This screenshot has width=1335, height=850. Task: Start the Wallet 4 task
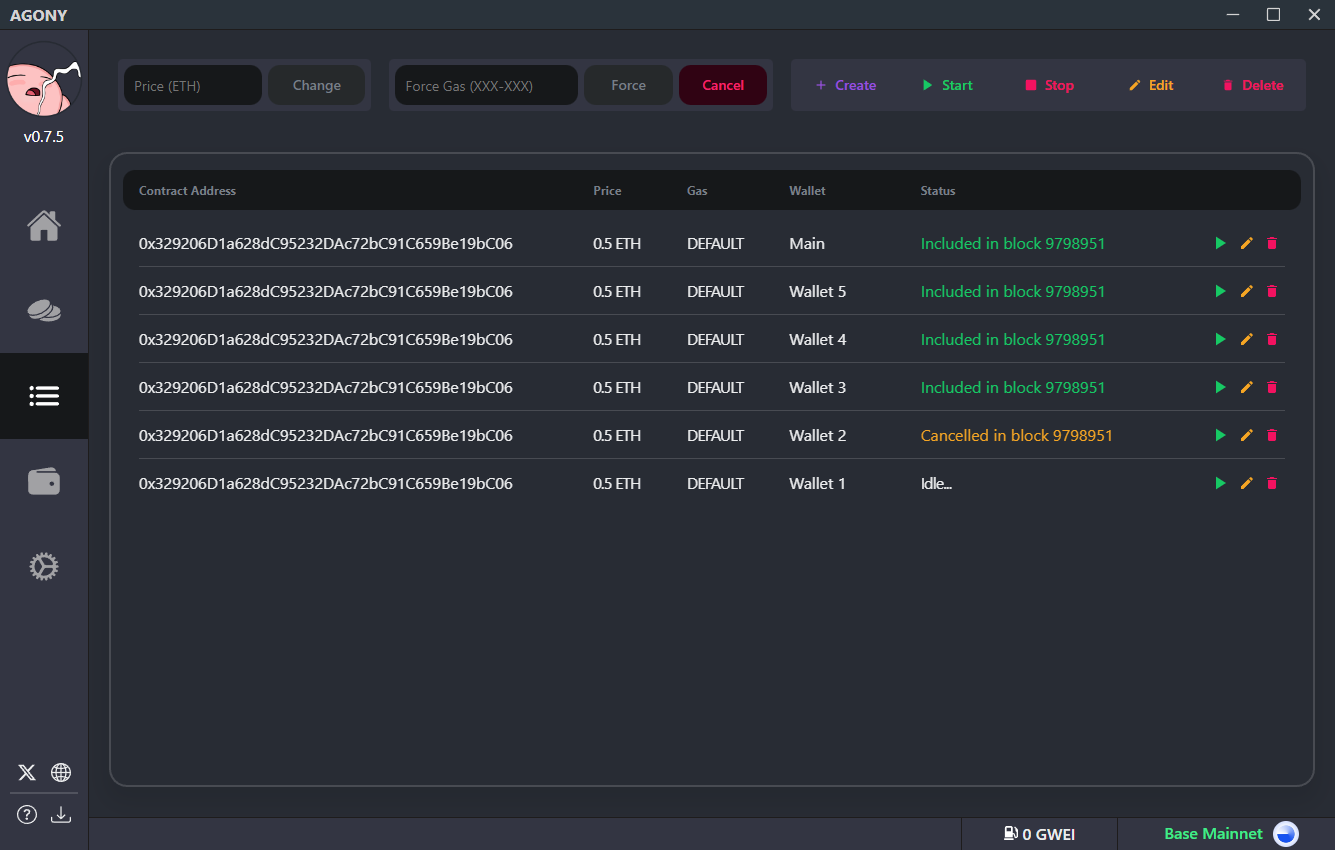click(1220, 339)
